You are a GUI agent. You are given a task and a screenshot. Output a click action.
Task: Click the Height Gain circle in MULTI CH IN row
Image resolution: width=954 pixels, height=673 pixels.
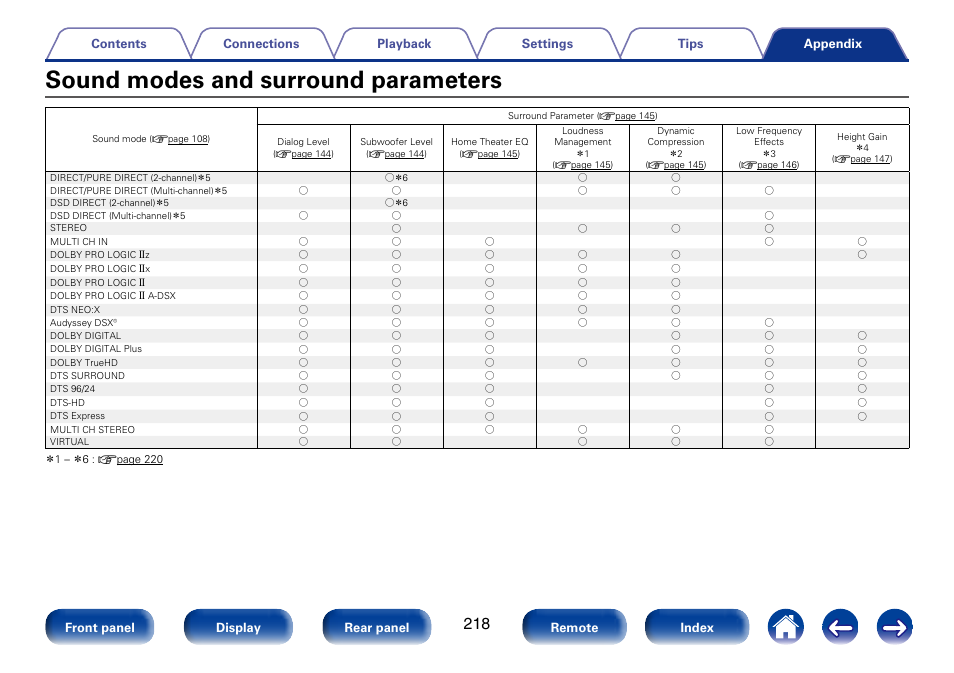[862, 242]
